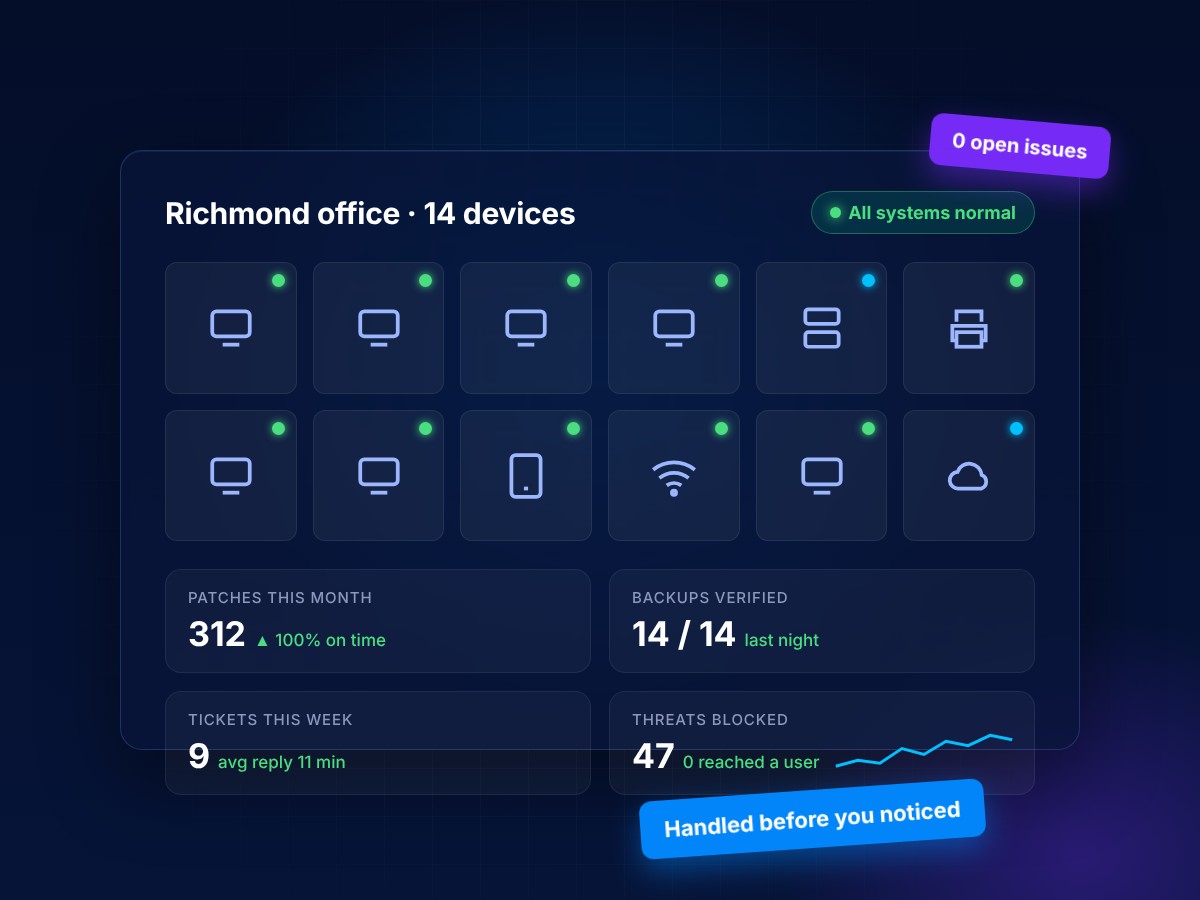Screen dimensions: 1200x900
Task: Open the tablet device tile
Action: coord(526,475)
